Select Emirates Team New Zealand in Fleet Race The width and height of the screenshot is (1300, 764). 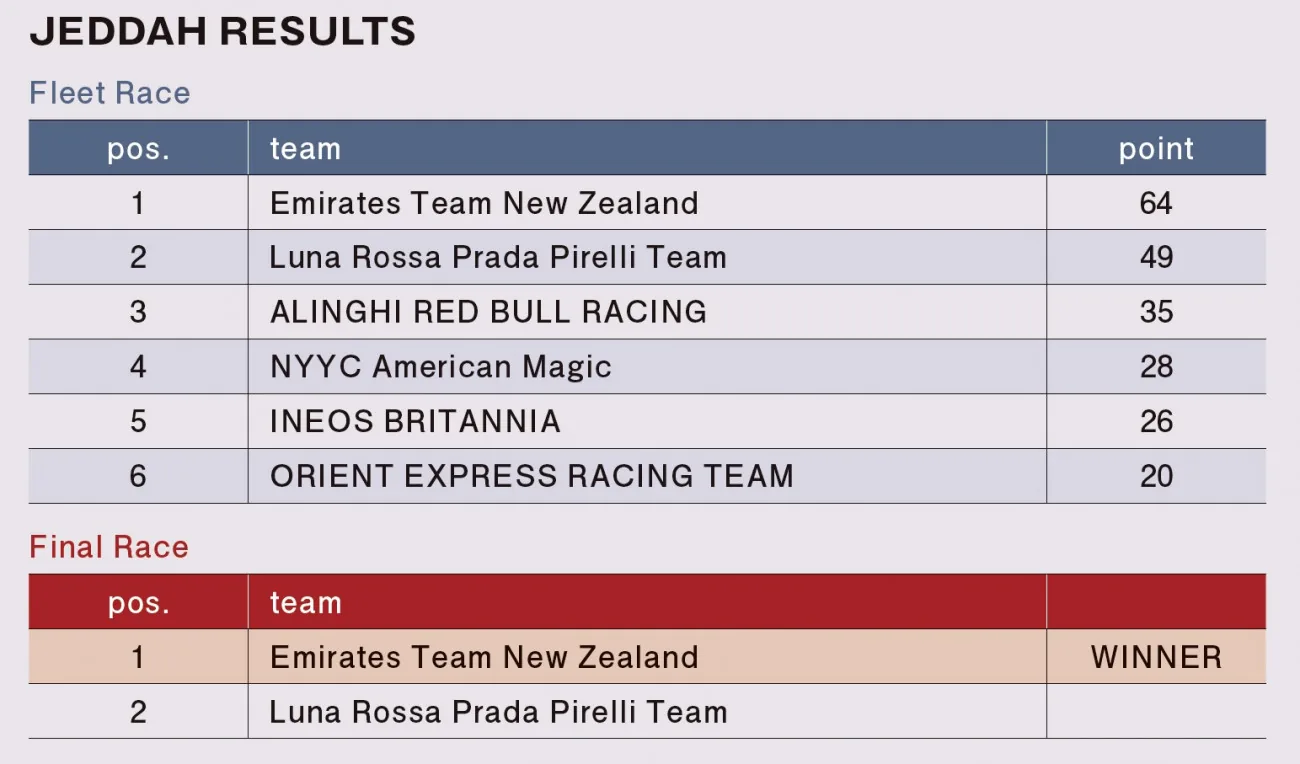tap(484, 203)
